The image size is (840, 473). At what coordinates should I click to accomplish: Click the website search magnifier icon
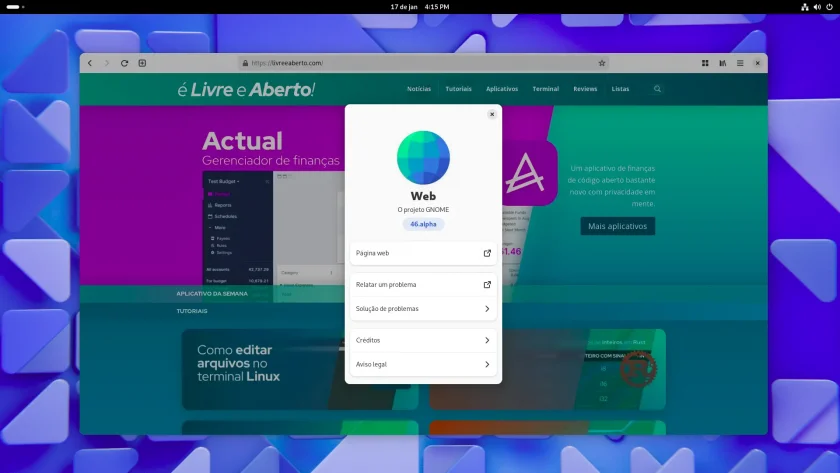657,89
